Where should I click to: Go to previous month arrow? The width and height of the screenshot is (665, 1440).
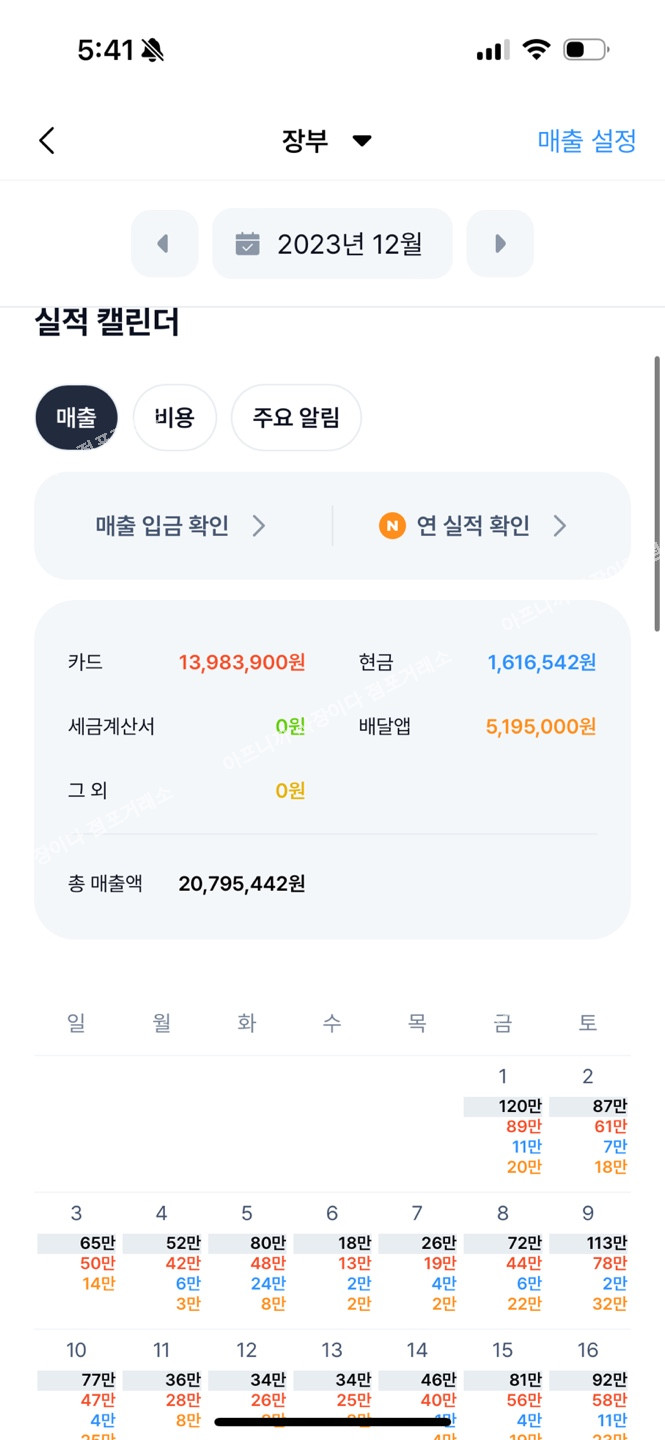point(164,244)
